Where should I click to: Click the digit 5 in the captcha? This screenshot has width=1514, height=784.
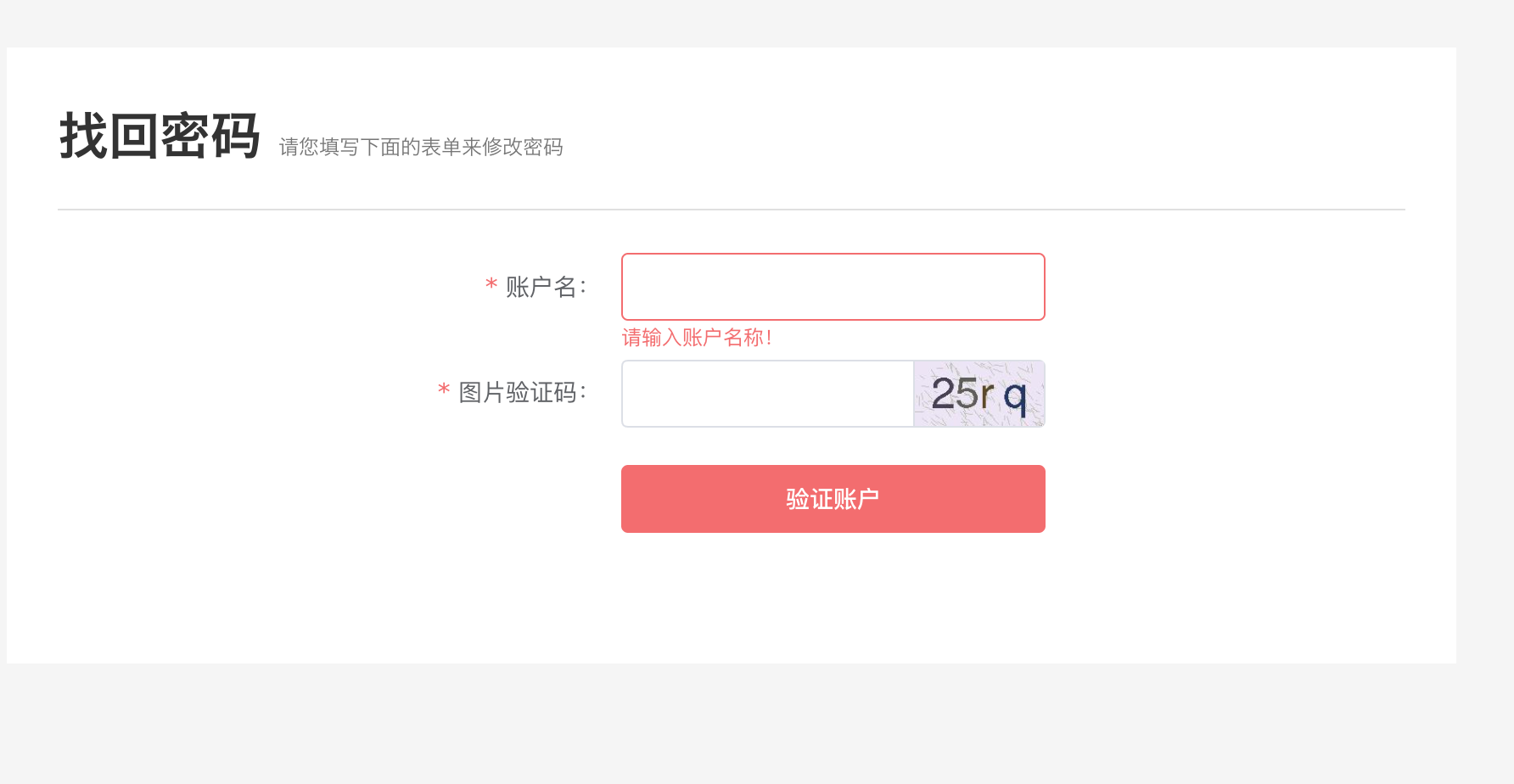tap(967, 394)
